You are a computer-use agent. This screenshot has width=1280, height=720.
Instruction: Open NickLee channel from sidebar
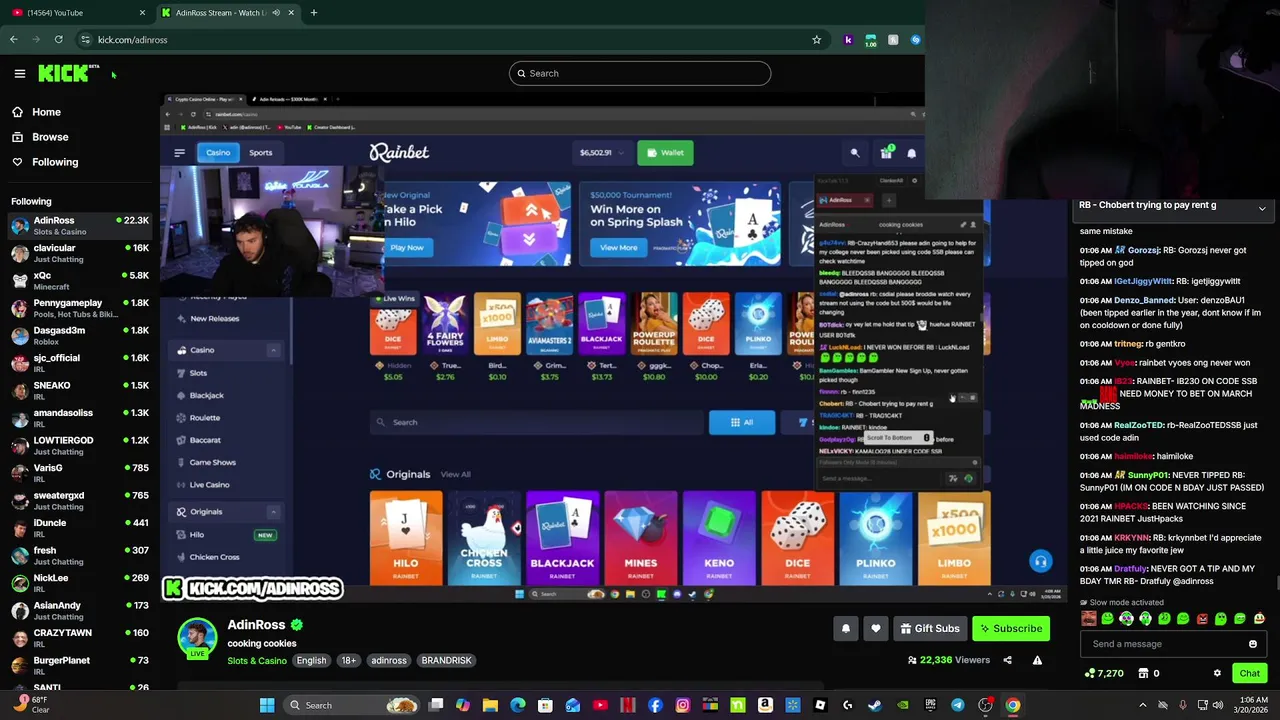[x=80, y=583]
